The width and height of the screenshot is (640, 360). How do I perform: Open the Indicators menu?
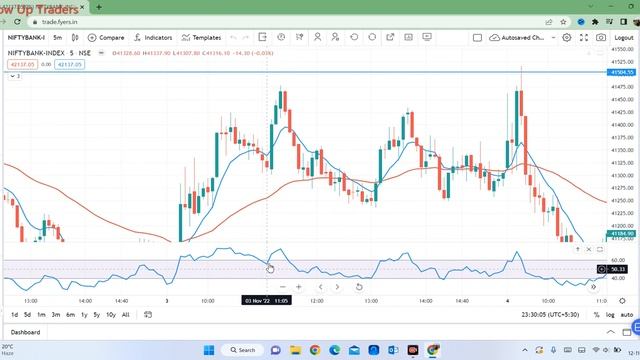click(153, 38)
